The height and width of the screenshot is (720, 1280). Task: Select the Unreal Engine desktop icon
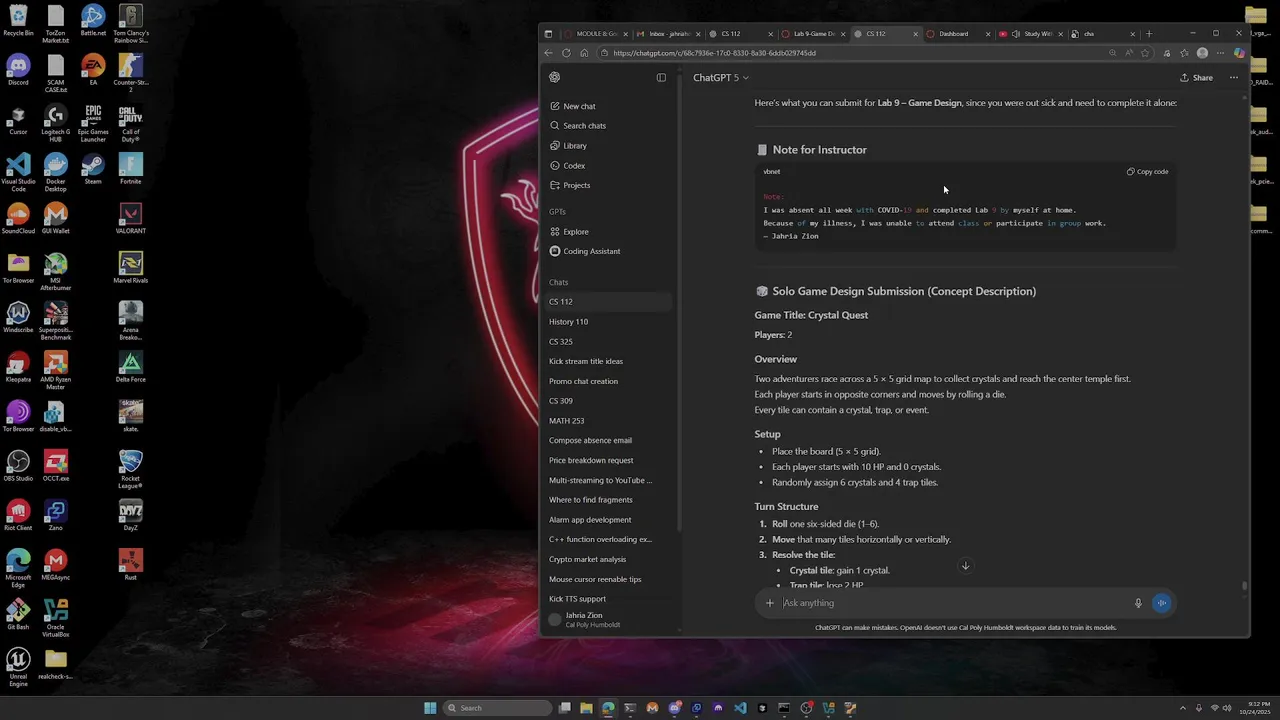pos(18,668)
